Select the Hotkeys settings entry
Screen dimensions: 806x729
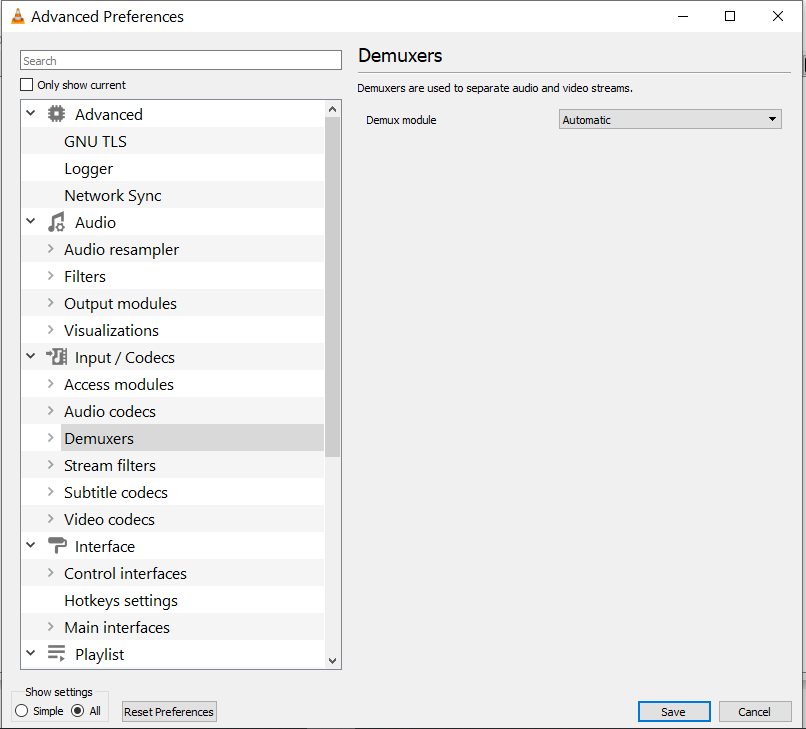121,600
